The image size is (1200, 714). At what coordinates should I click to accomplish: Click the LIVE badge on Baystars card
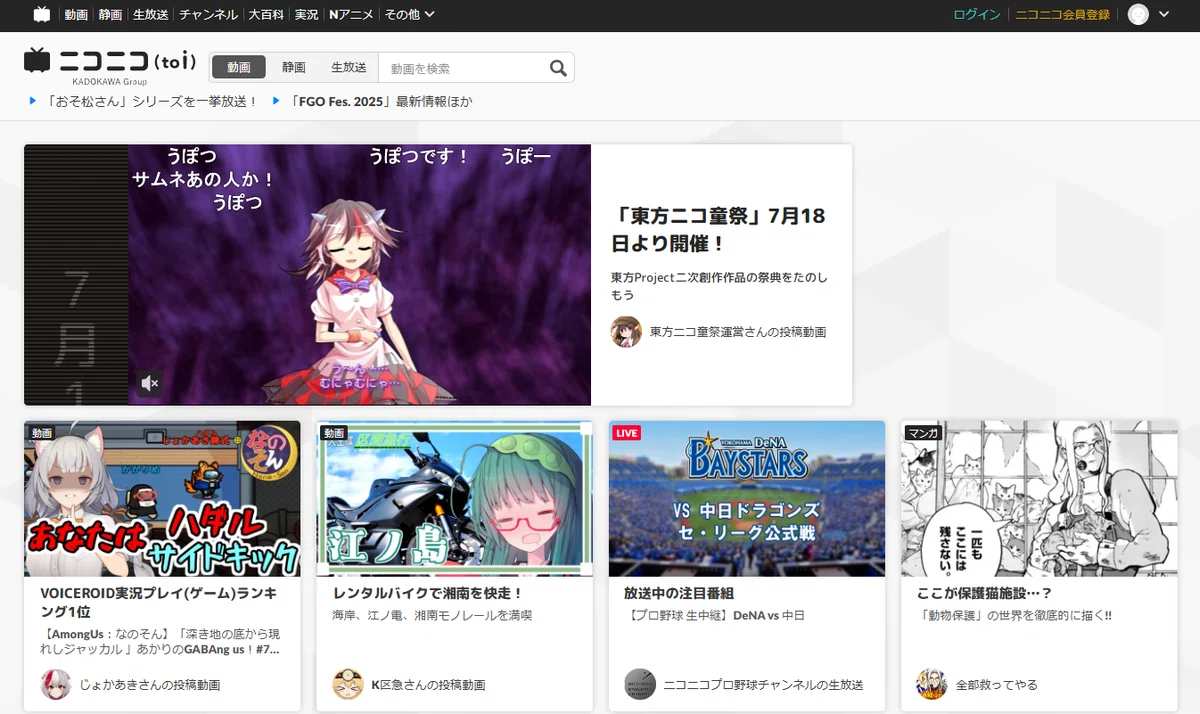click(x=626, y=433)
